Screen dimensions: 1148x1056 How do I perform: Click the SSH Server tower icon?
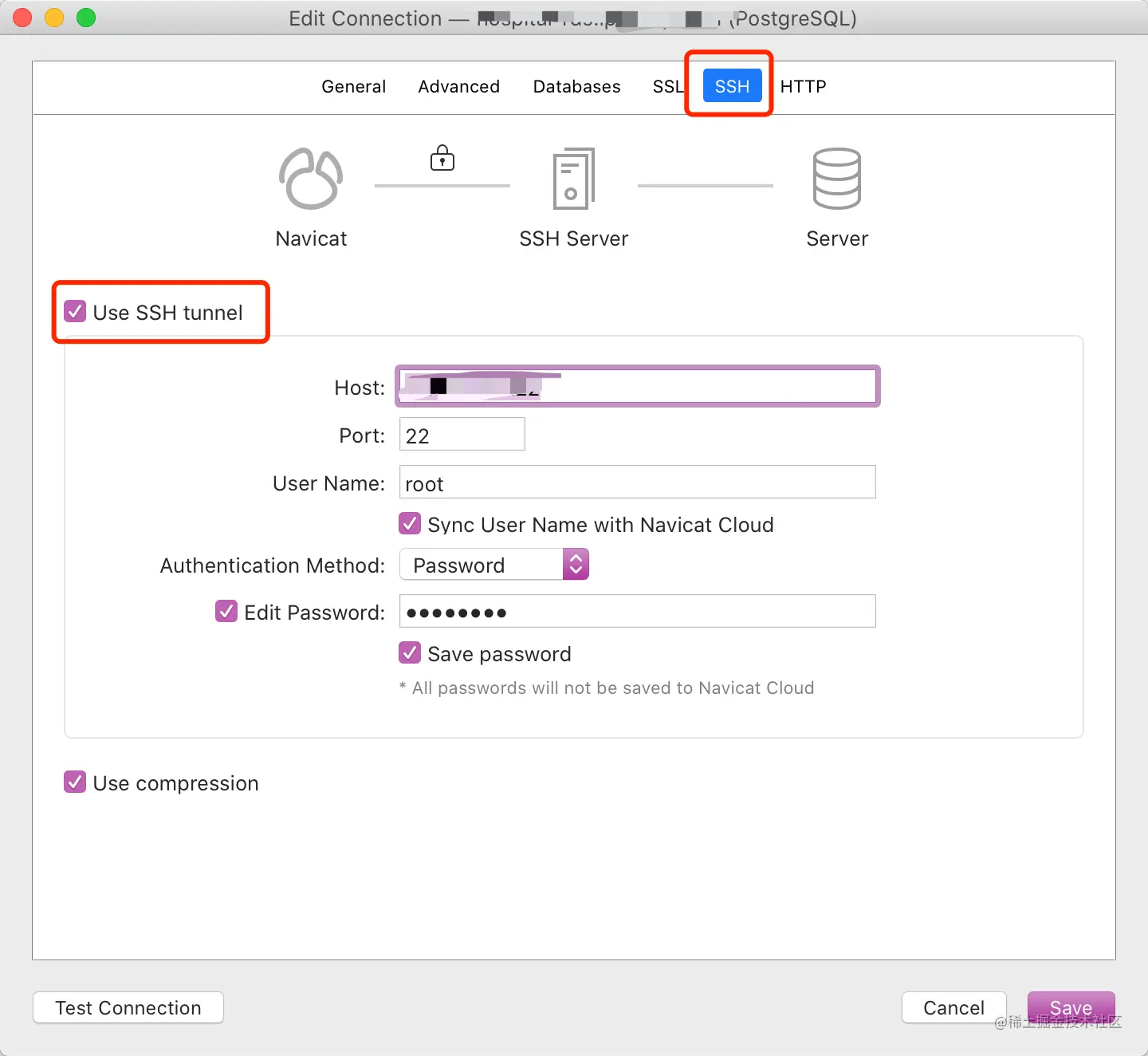pos(574,179)
